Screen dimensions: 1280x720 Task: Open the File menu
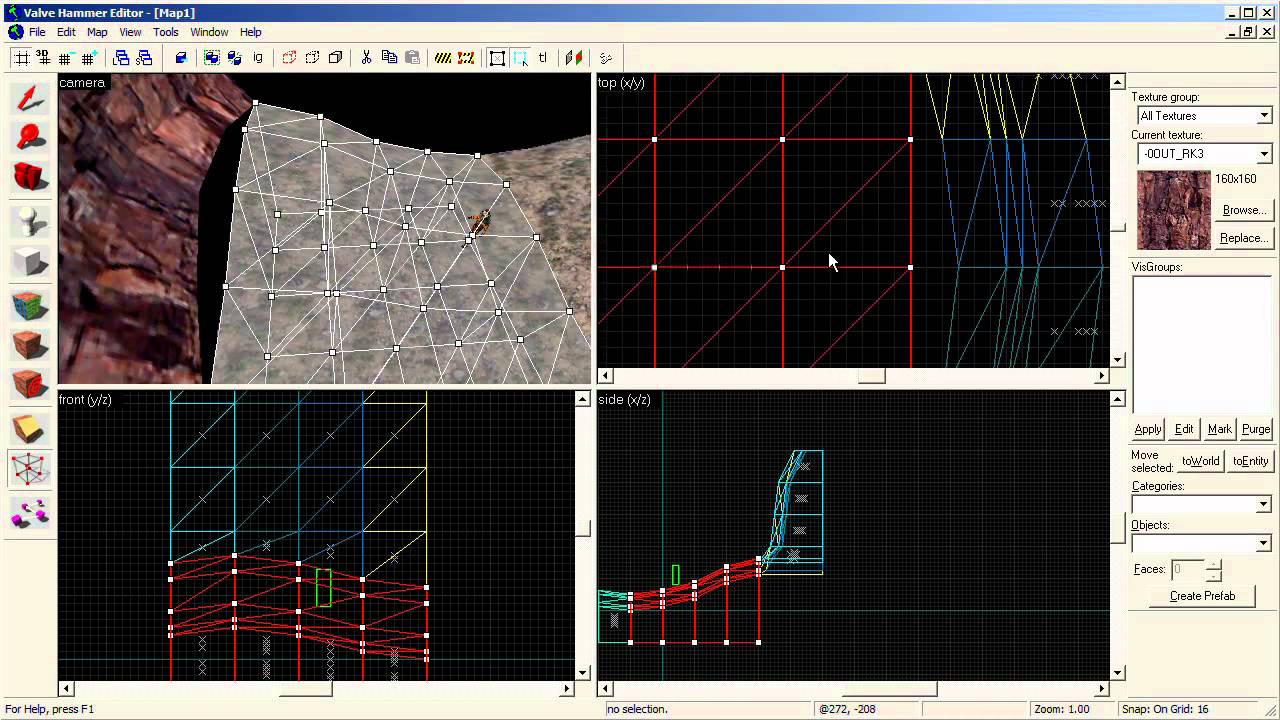(x=37, y=32)
